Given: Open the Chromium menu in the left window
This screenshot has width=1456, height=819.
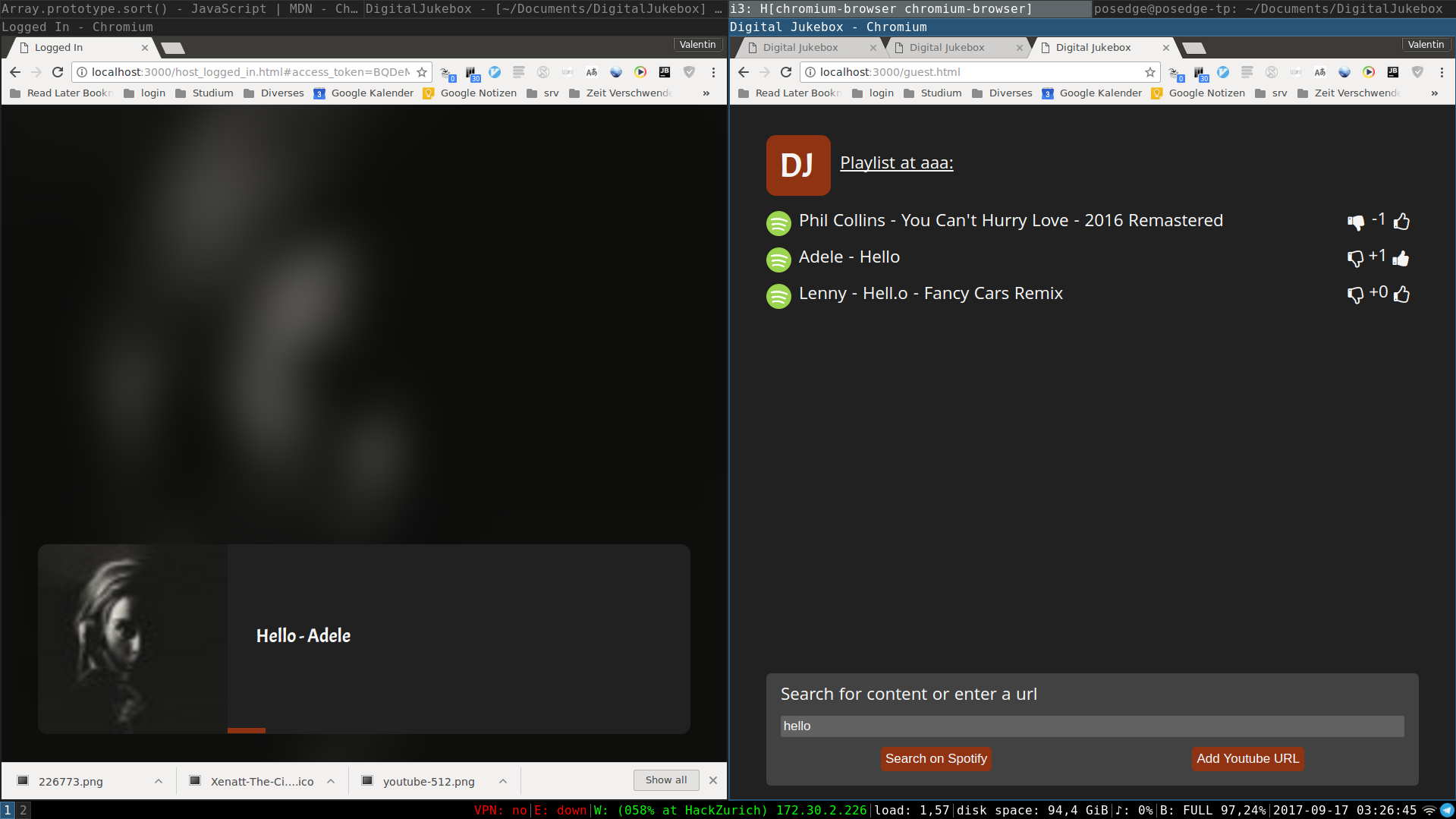Looking at the screenshot, I should point(713,72).
